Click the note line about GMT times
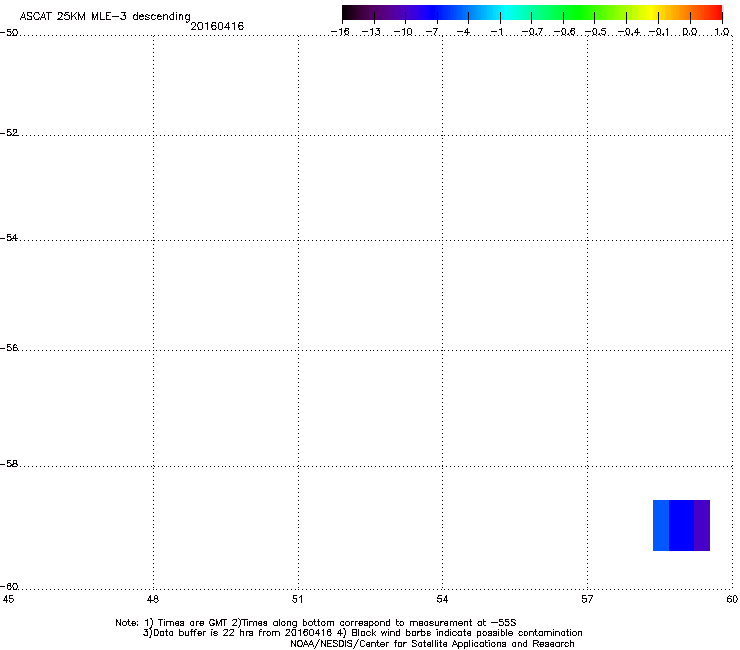Screen dimensions: 740x650 pos(316,623)
